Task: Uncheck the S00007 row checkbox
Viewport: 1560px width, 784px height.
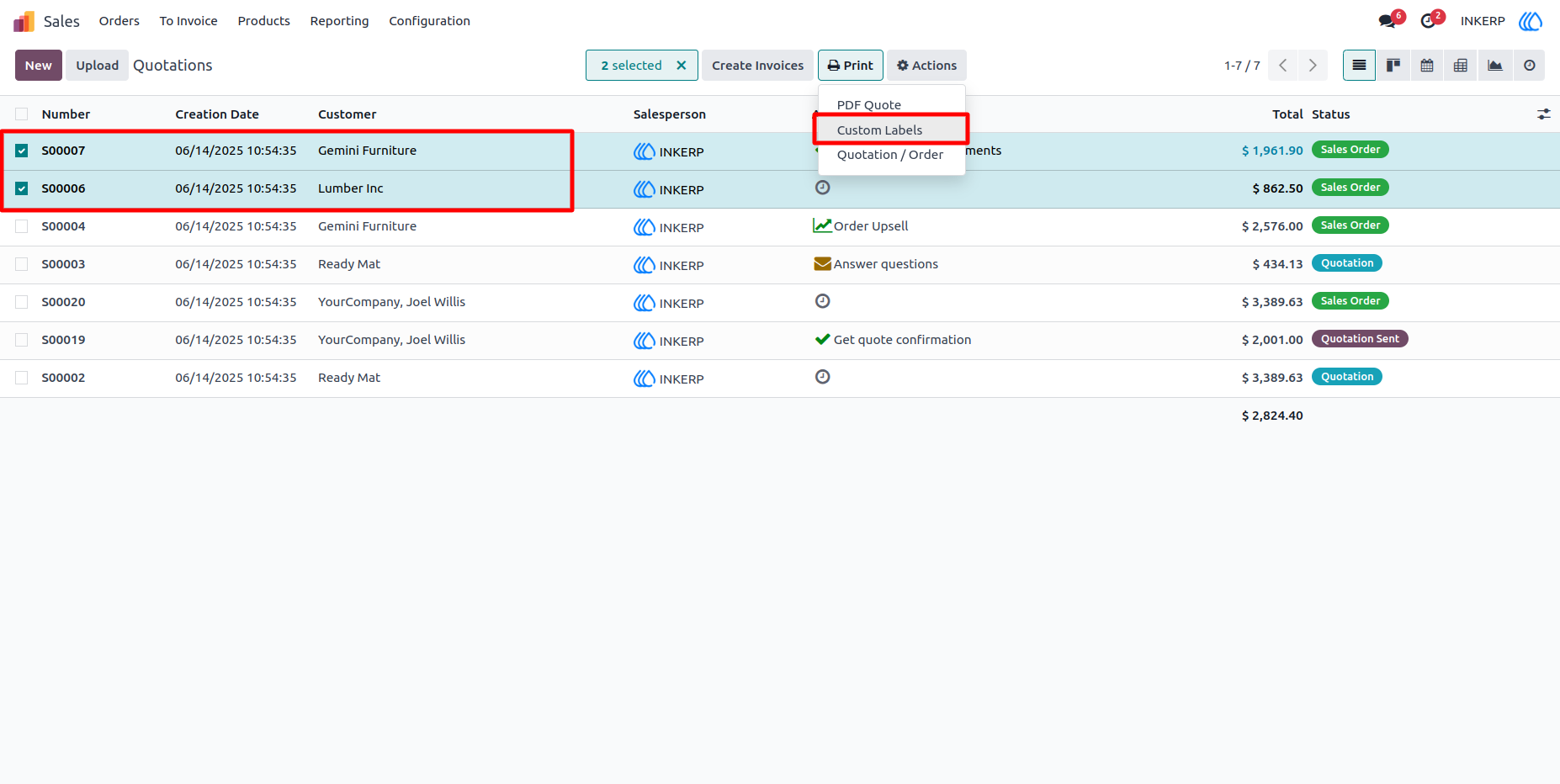Action: pyautogui.click(x=22, y=151)
